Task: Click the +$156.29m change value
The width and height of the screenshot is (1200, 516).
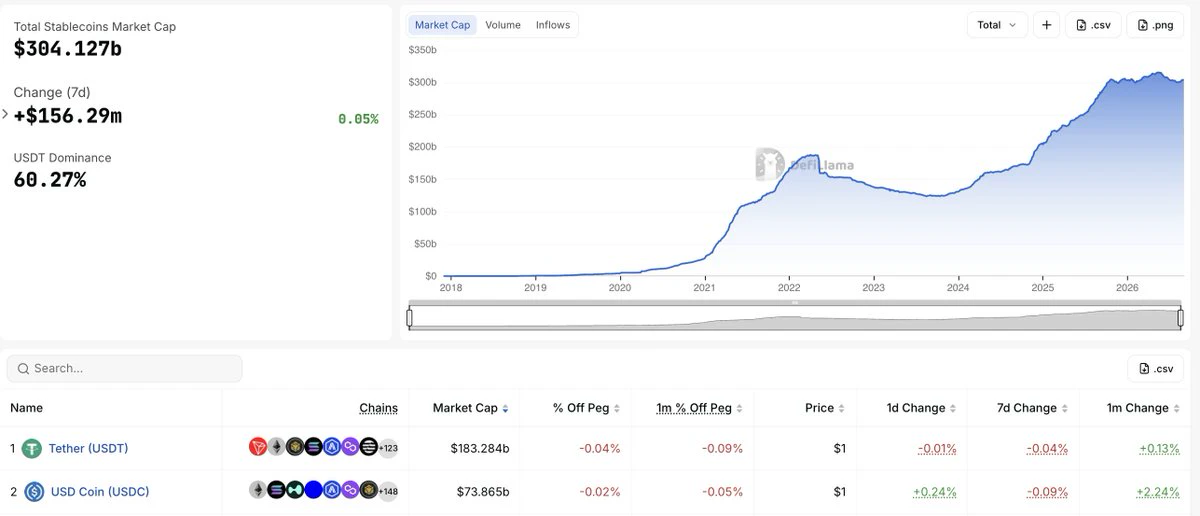Action: [x=68, y=116]
